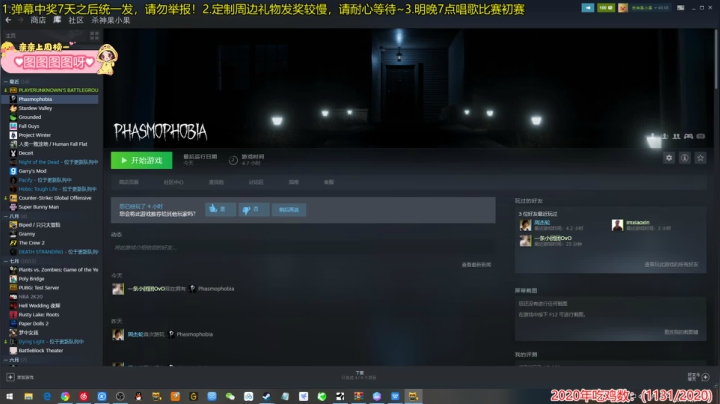Open QQ penguin icon in taskbar
The width and height of the screenshot is (720, 404).
tap(138, 396)
